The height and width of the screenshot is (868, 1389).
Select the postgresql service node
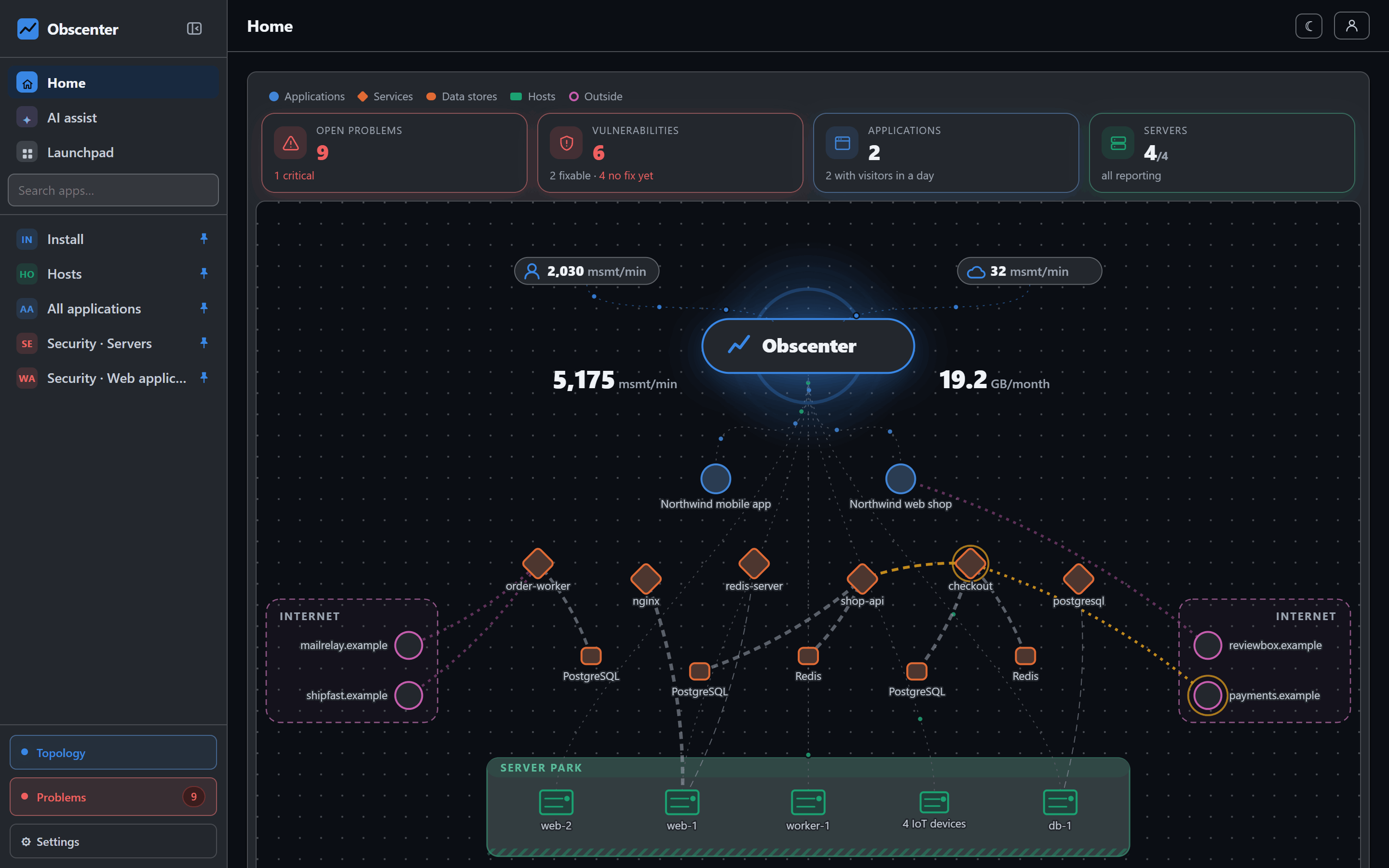[x=1078, y=578]
